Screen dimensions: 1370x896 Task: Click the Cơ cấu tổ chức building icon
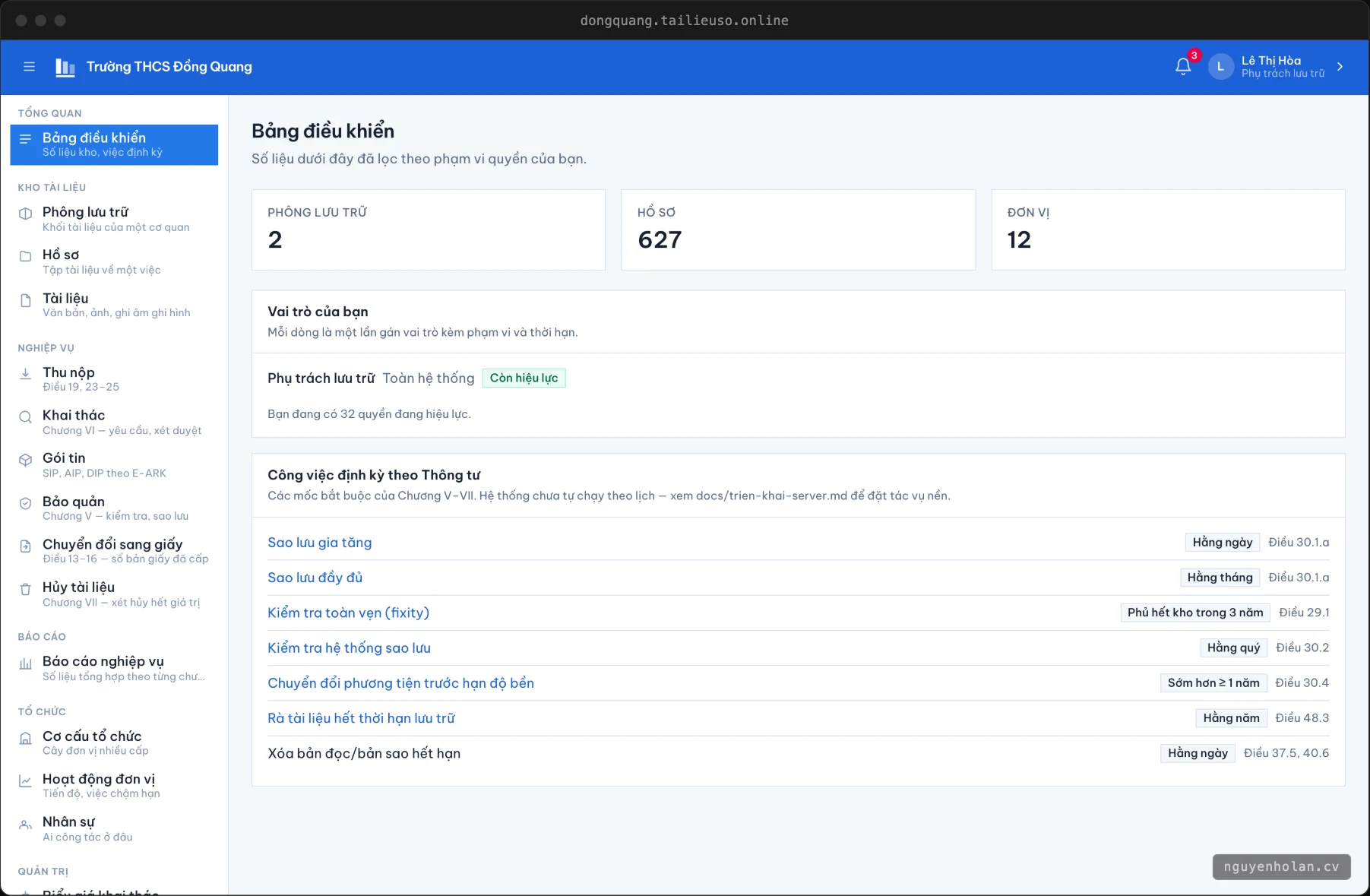tap(26, 738)
